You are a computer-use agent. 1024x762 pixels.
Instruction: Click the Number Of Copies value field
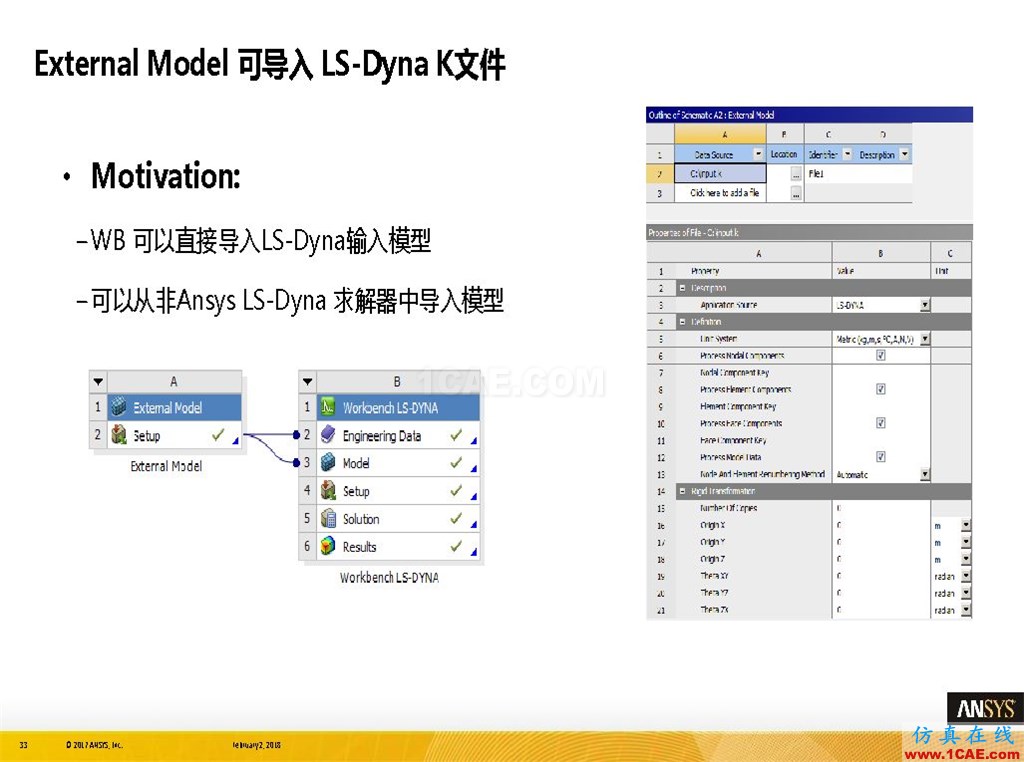pos(881,508)
